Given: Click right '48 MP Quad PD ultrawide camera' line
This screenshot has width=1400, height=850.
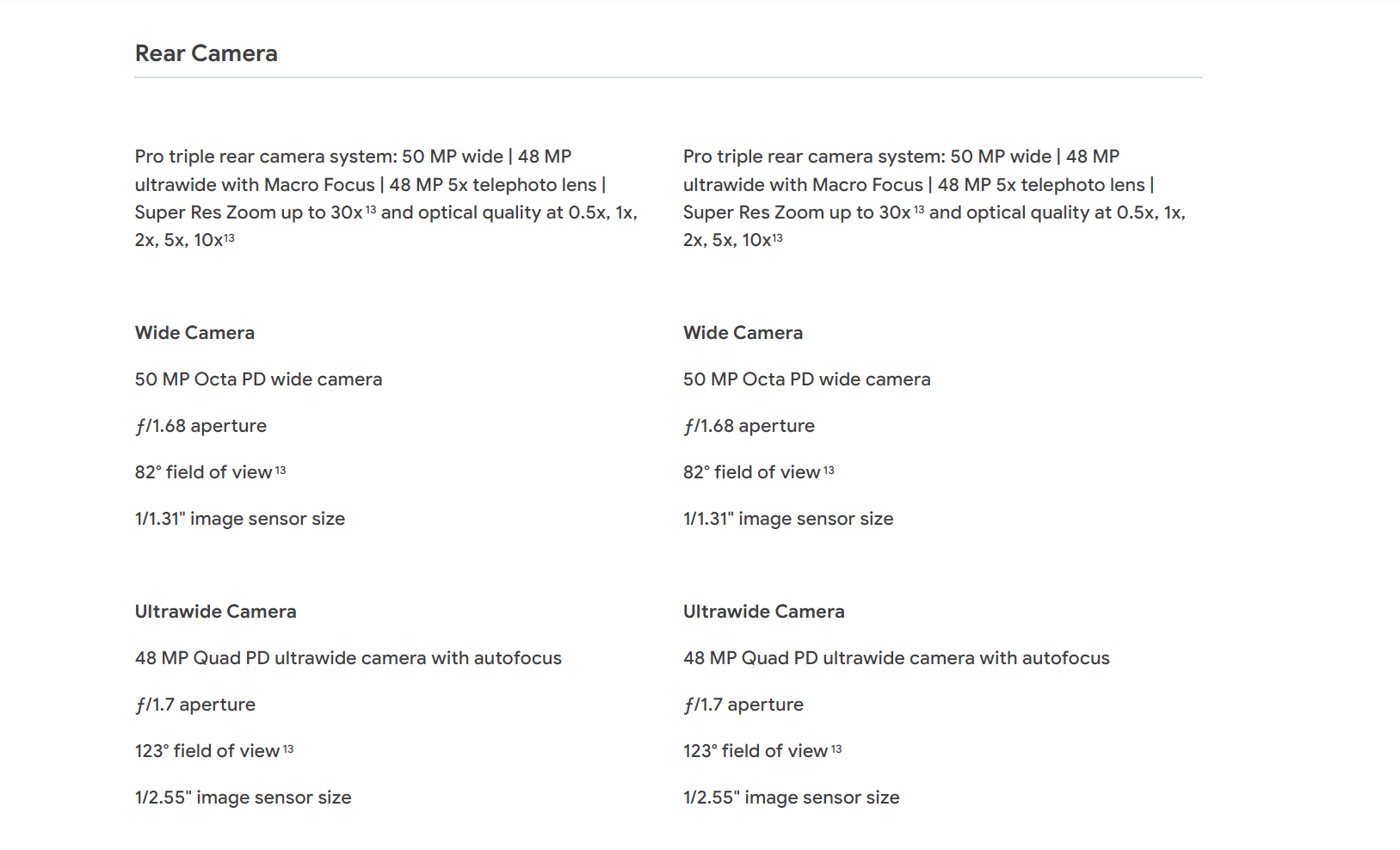Looking at the screenshot, I should [897, 658].
